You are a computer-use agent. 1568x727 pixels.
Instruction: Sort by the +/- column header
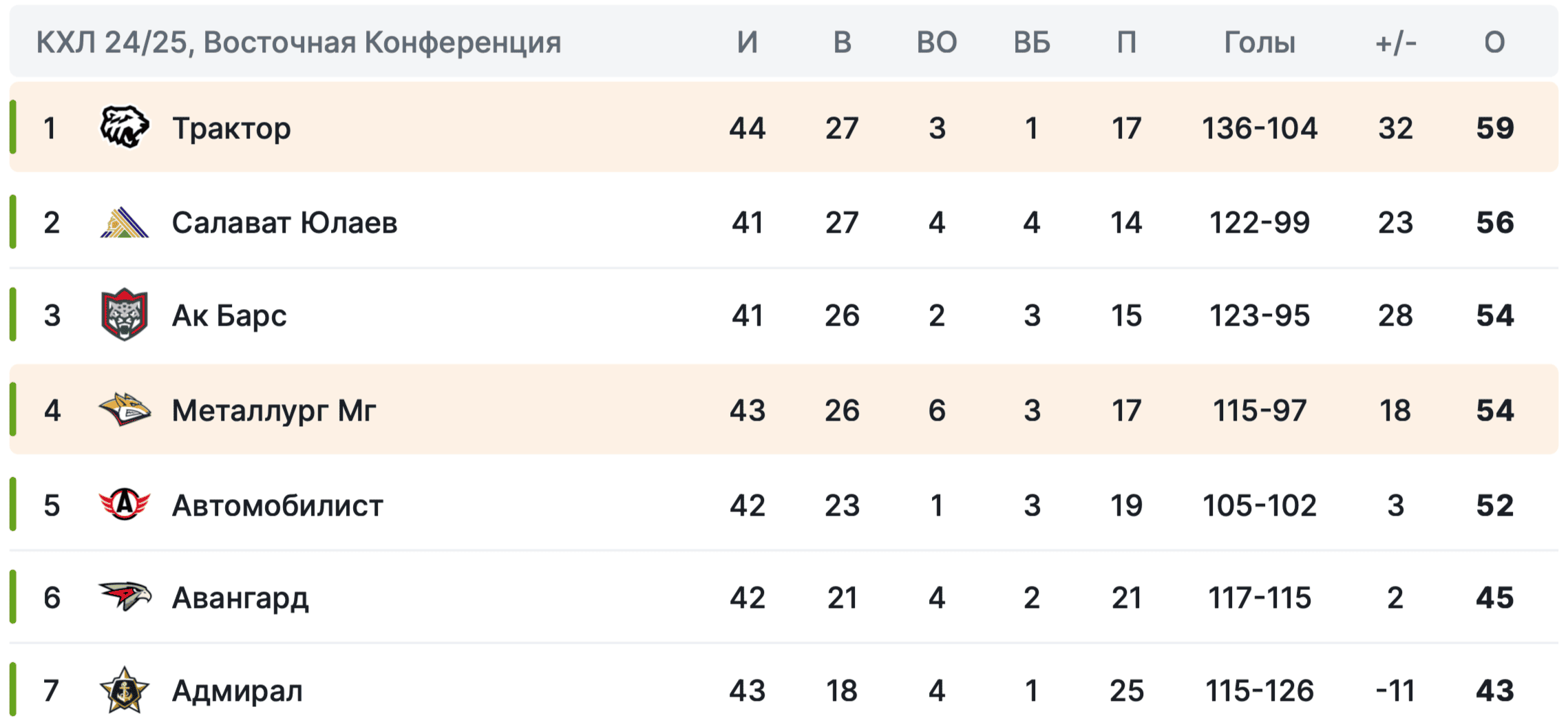[x=1395, y=43]
